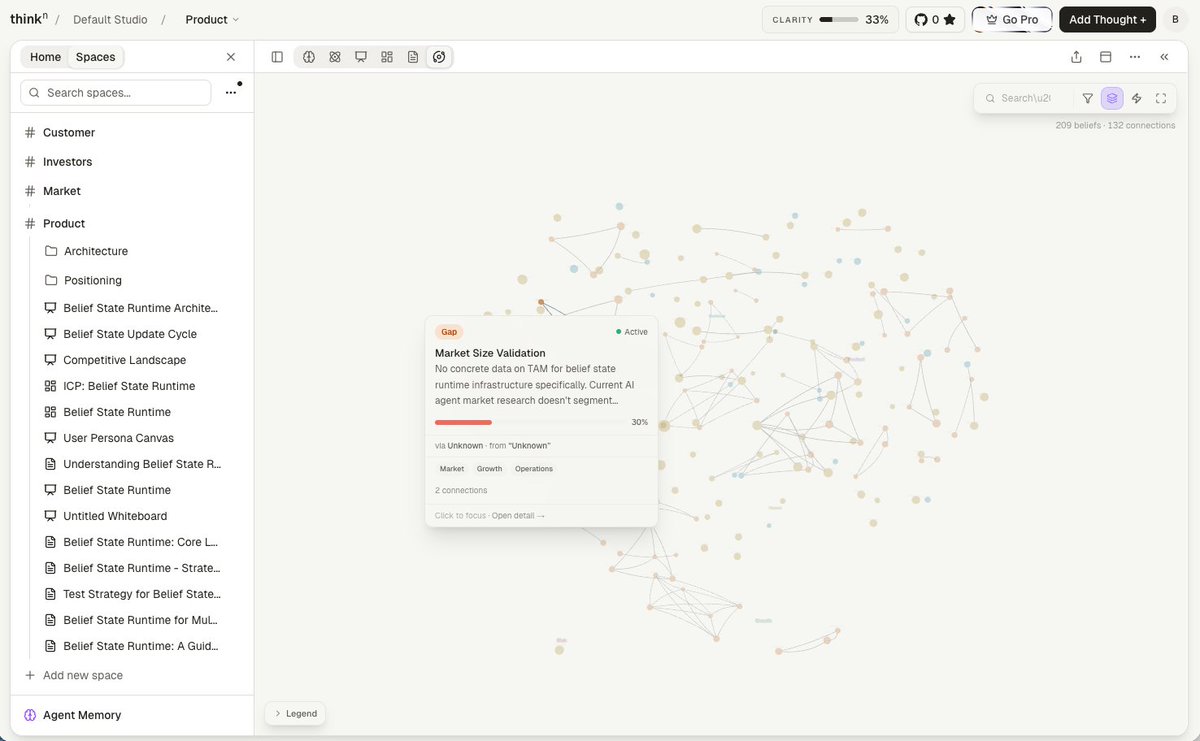Viewport: 1200px width, 741px height.
Task: Click the 30% confidence bar
Action: tap(533, 422)
